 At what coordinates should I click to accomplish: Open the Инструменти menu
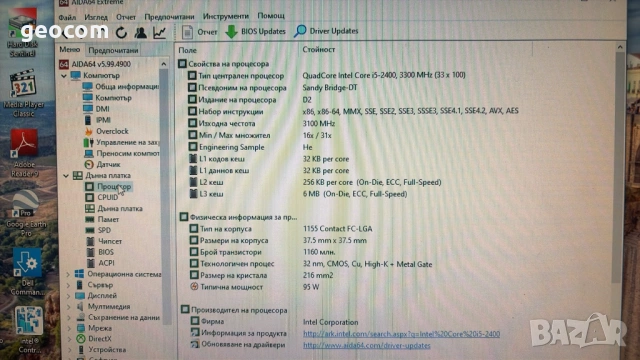click(226, 16)
